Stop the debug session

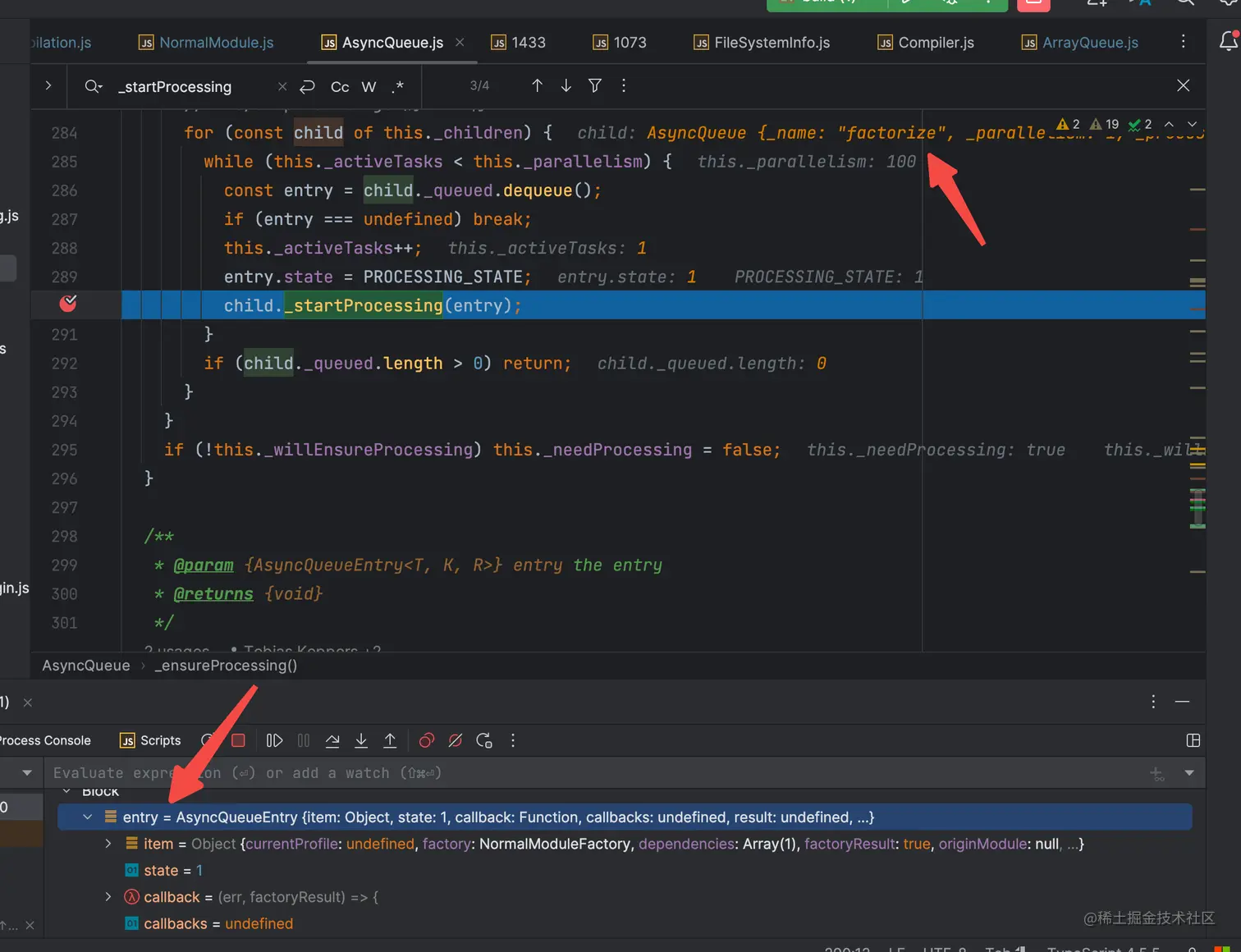click(x=238, y=740)
